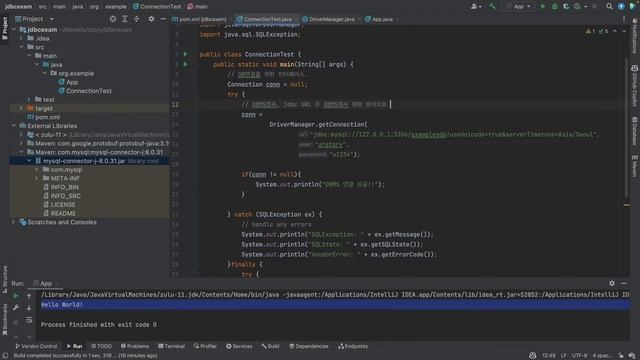Jump to next highlighted problem arrow
640x360 pixels.
(x=624, y=31)
